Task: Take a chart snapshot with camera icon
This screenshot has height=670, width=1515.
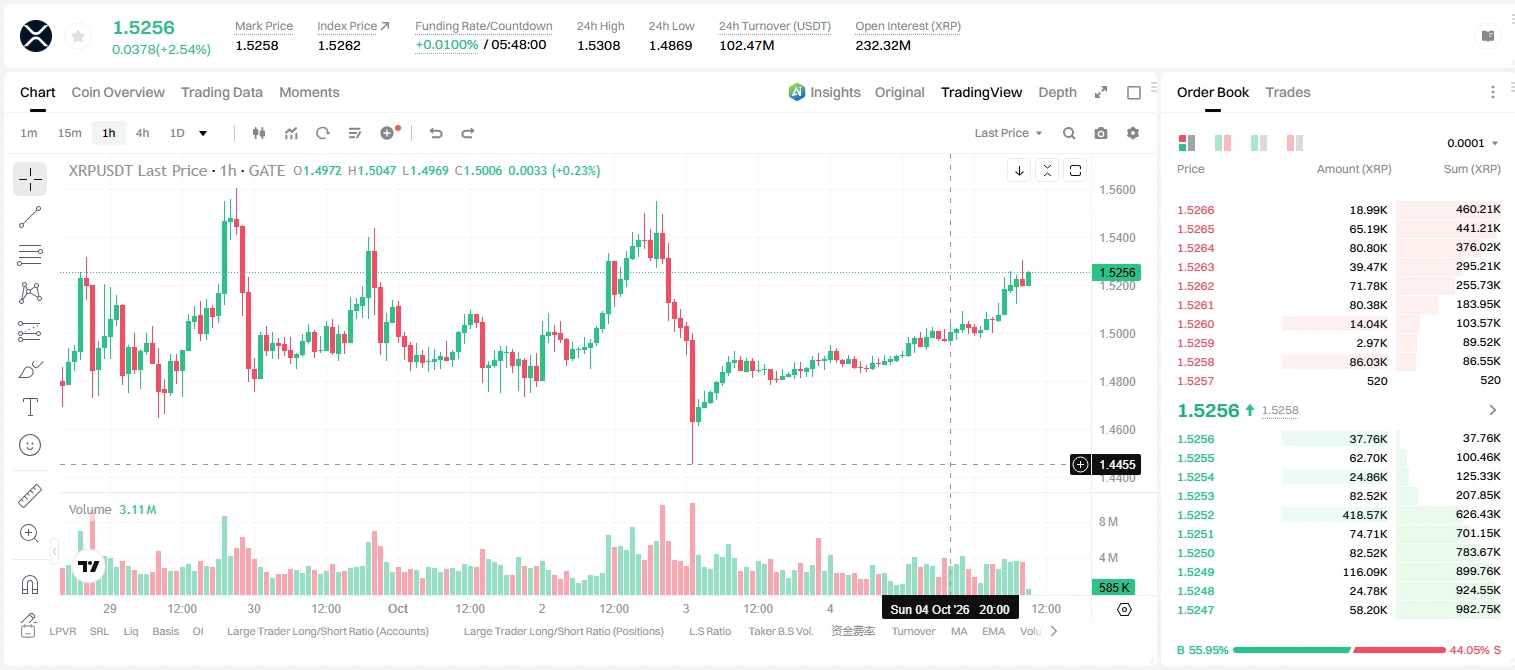Action: (x=1101, y=133)
